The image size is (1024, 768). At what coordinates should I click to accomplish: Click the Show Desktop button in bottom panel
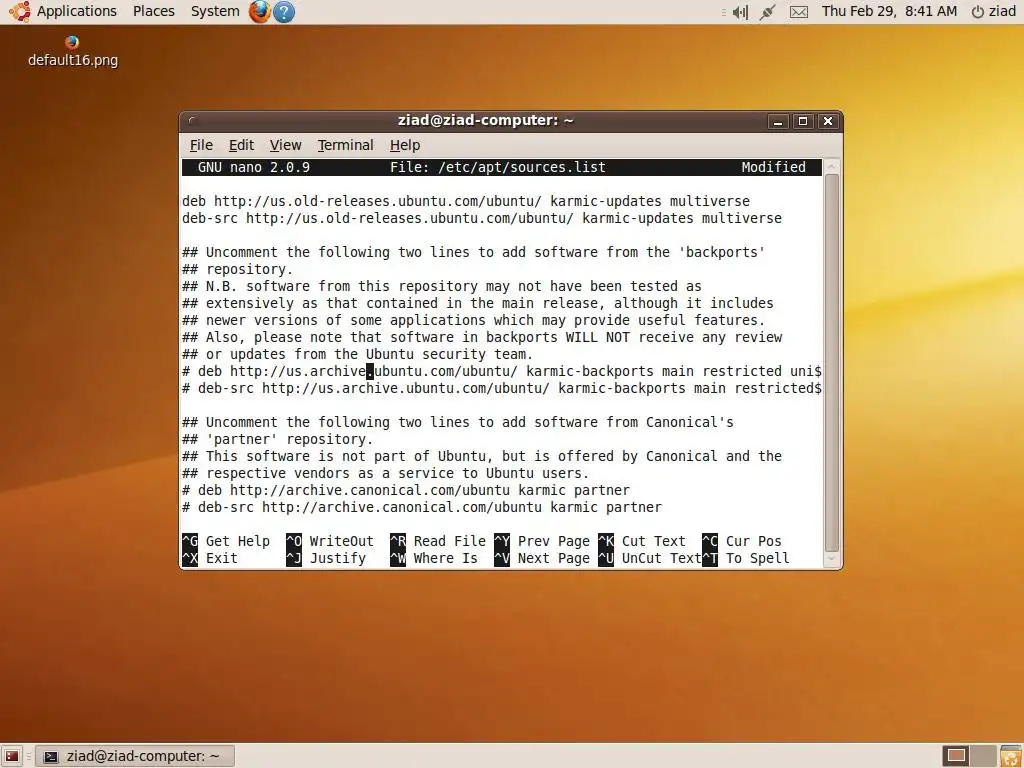pos(12,756)
